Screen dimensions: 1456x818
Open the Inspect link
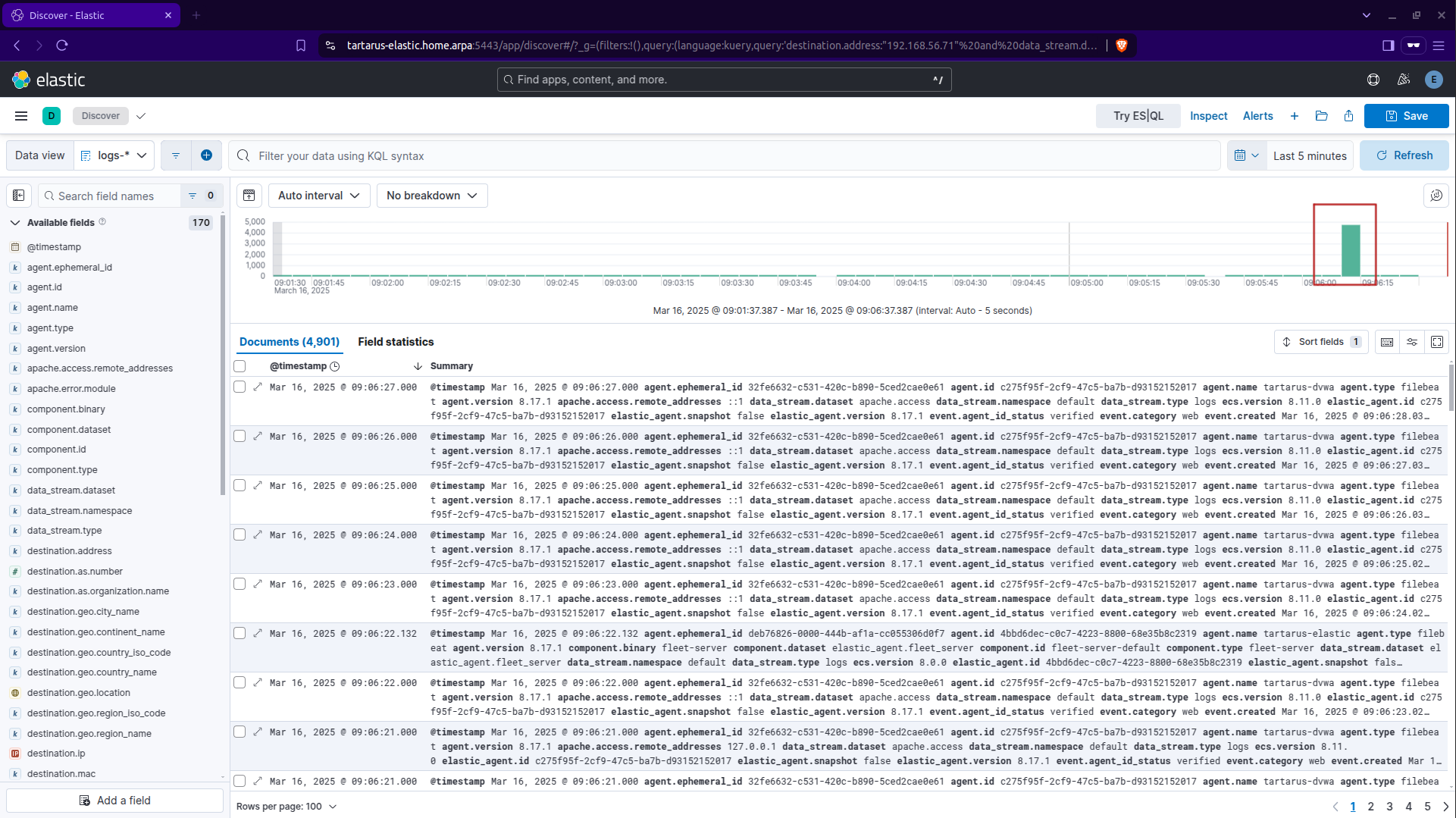coord(1208,116)
